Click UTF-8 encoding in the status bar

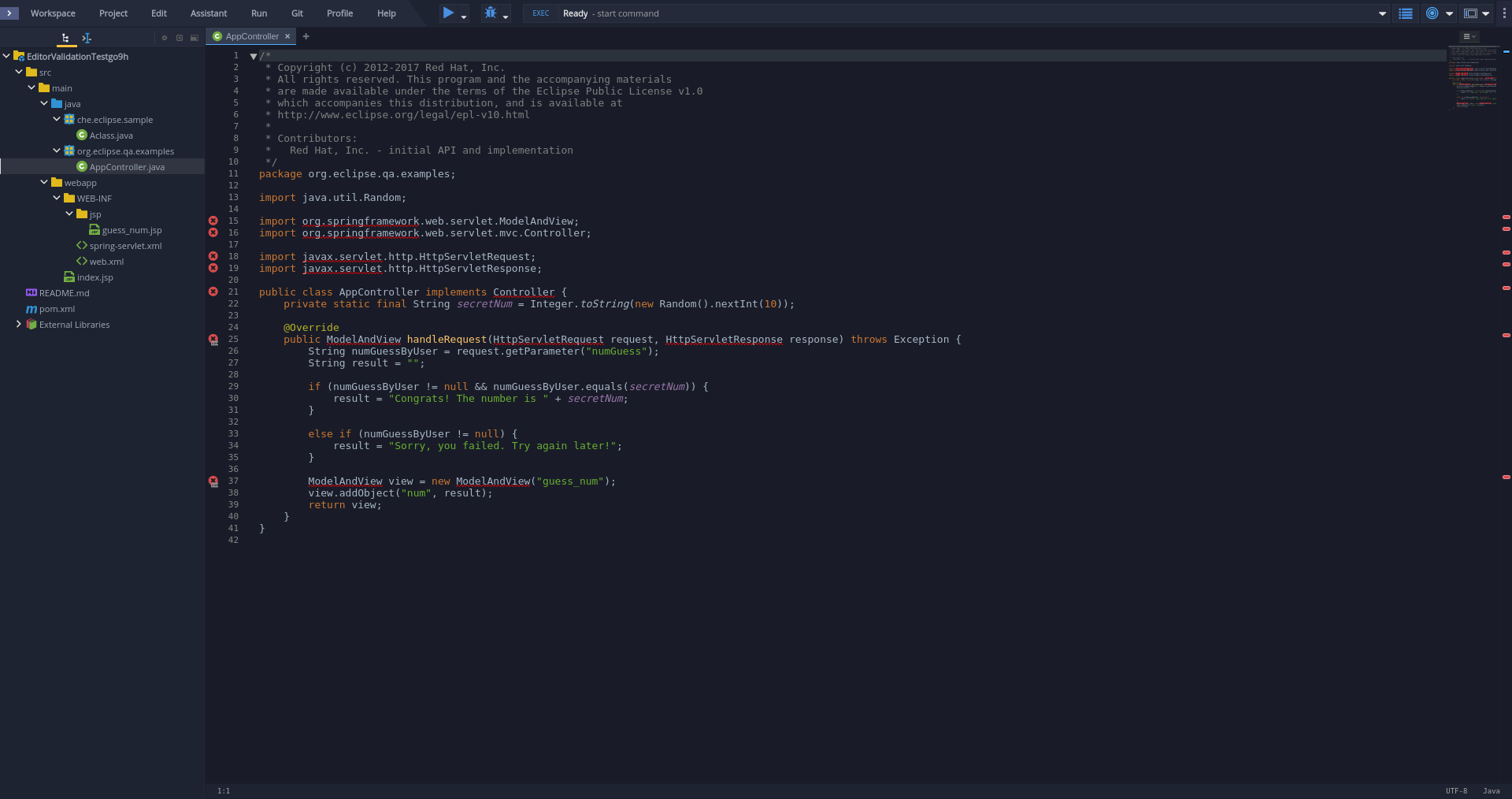pyautogui.click(x=1457, y=791)
